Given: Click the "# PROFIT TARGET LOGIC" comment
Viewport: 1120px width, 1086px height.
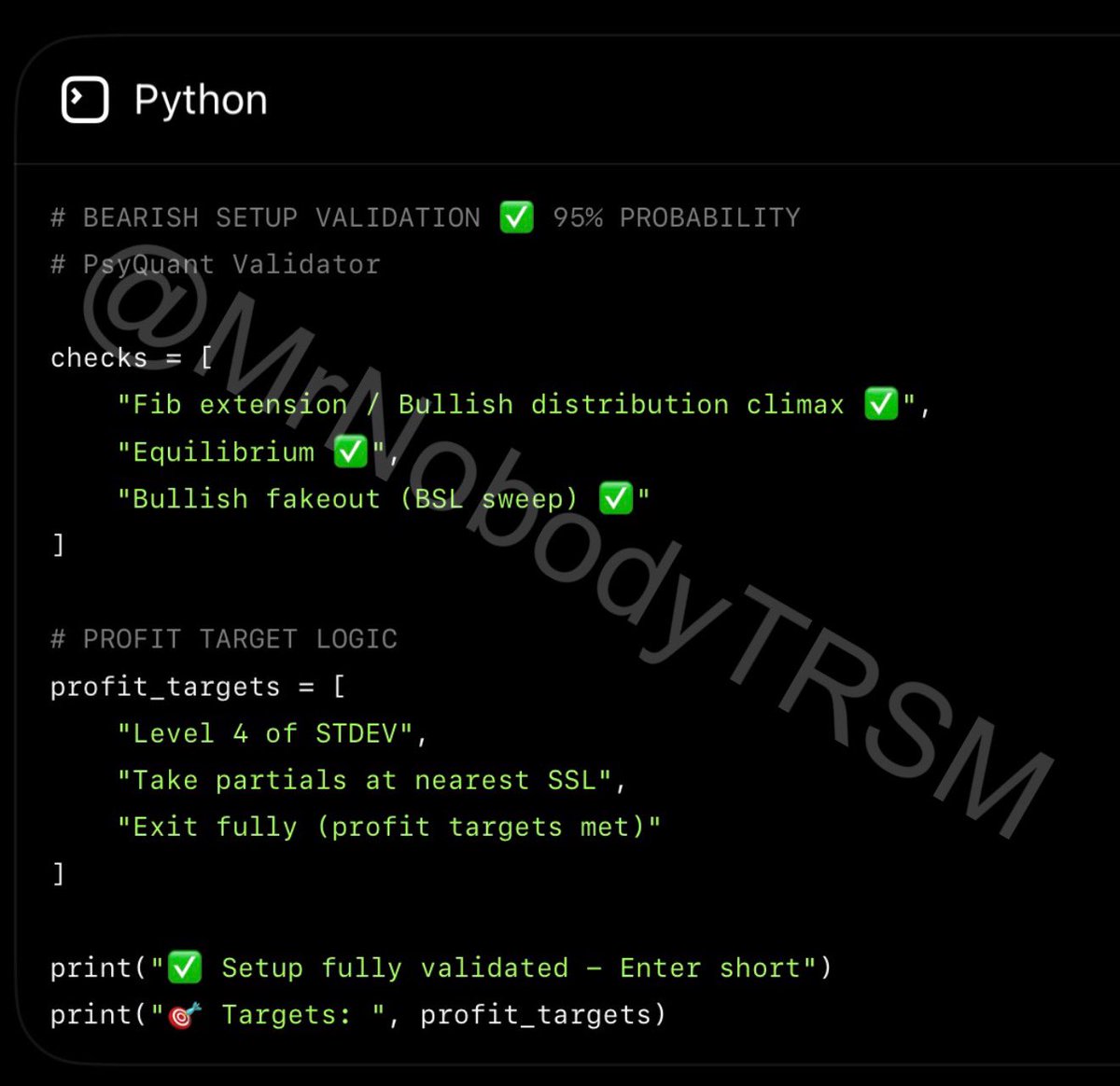Looking at the screenshot, I should click(x=224, y=639).
